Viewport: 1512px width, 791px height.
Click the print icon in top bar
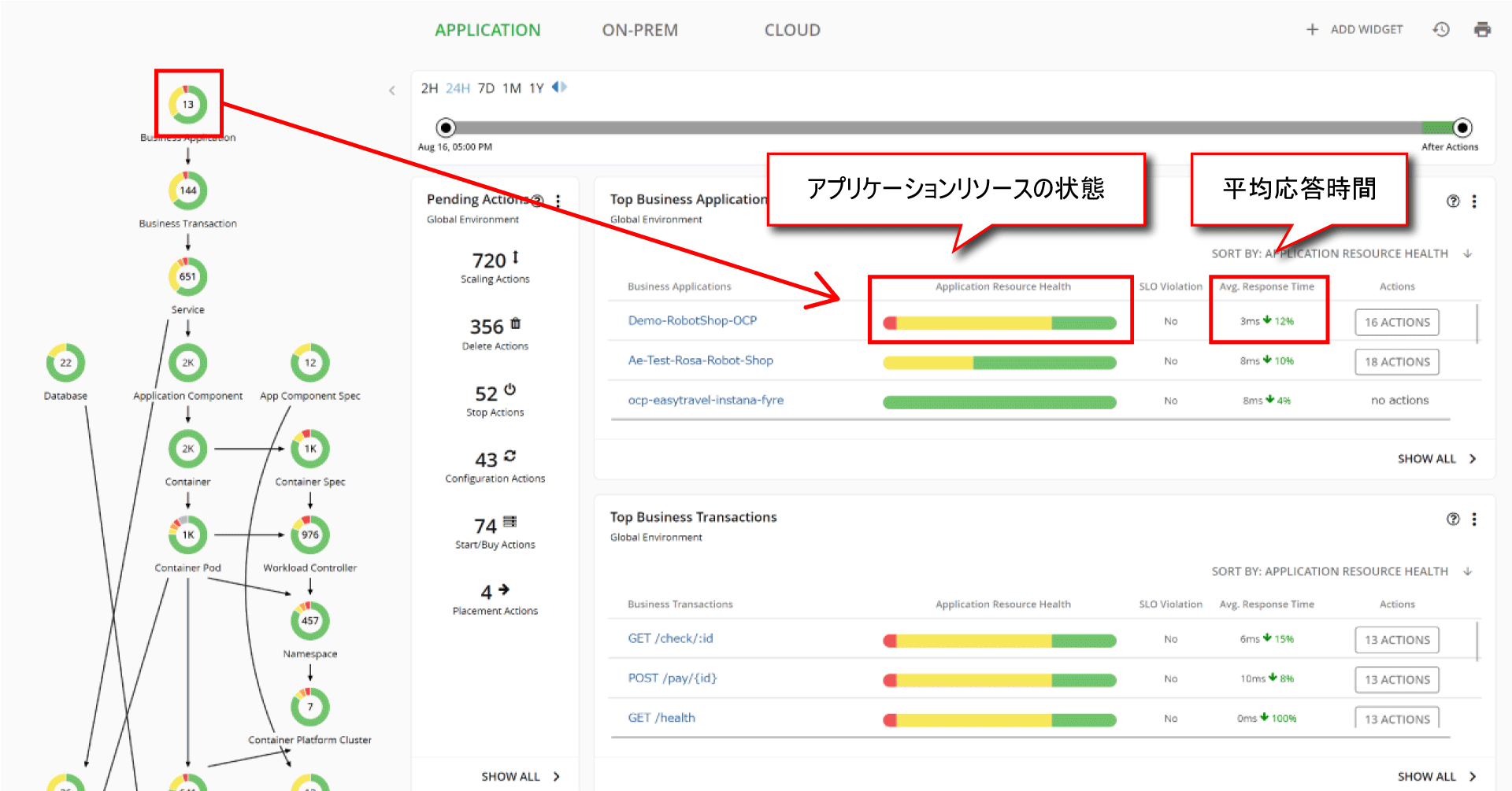(1482, 30)
